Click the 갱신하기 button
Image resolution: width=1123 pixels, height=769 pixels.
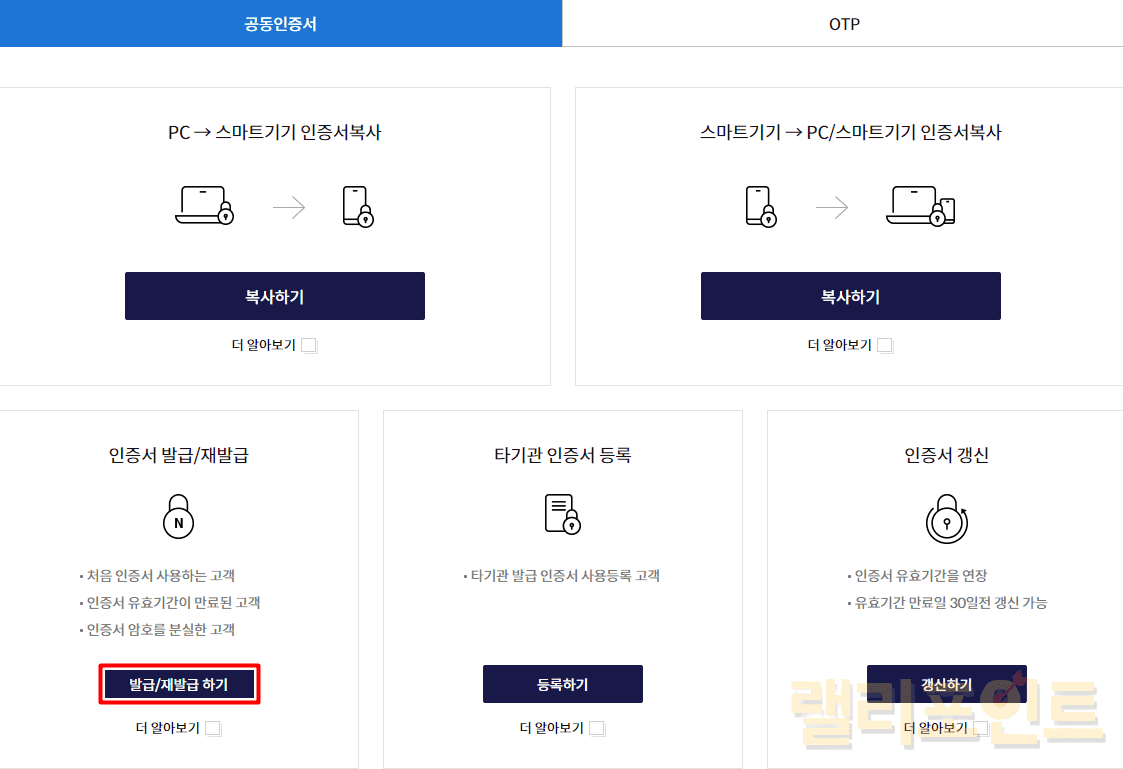tap(946, 685)
